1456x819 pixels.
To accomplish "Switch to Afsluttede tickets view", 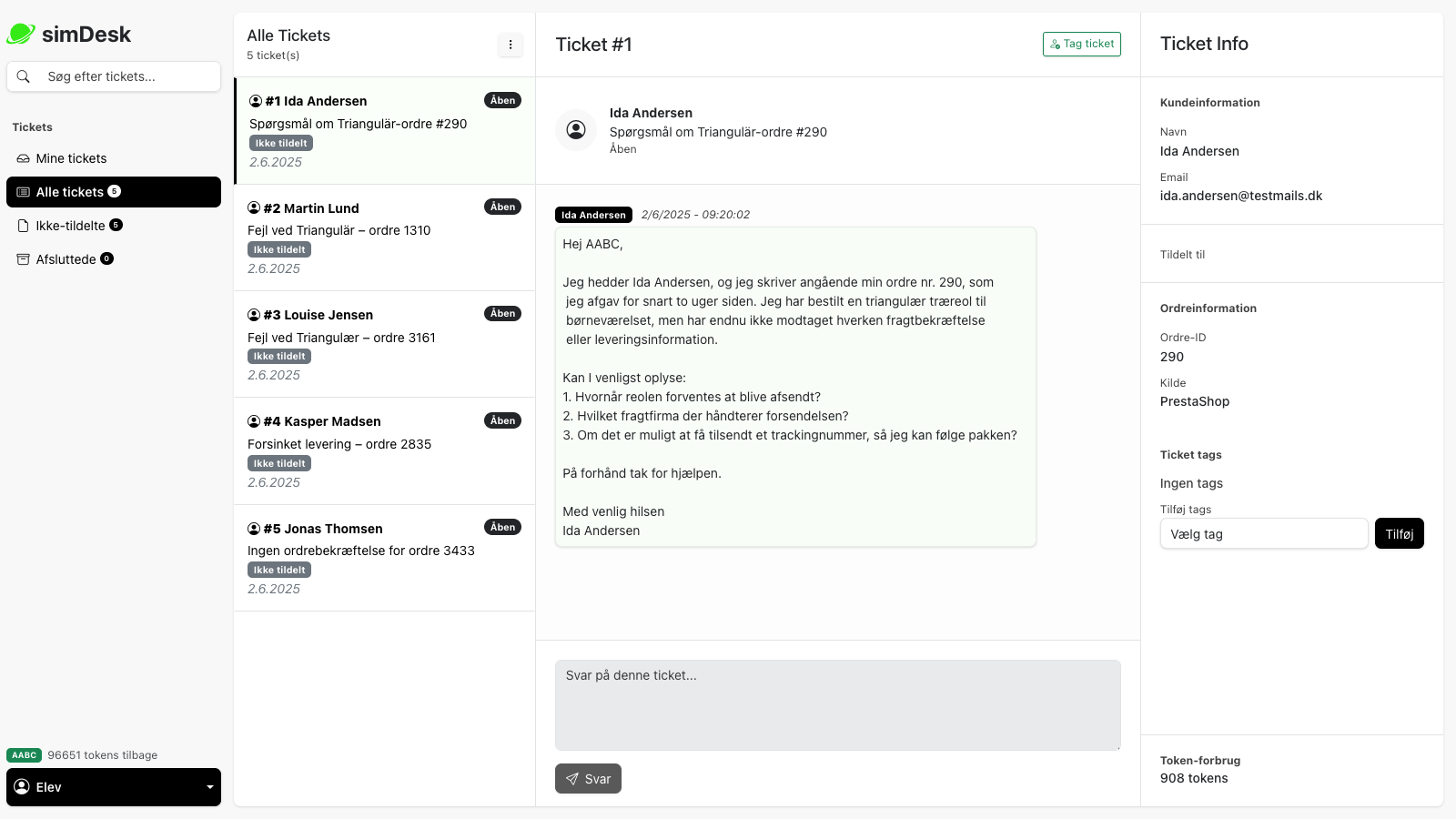I will pos(71,259).
